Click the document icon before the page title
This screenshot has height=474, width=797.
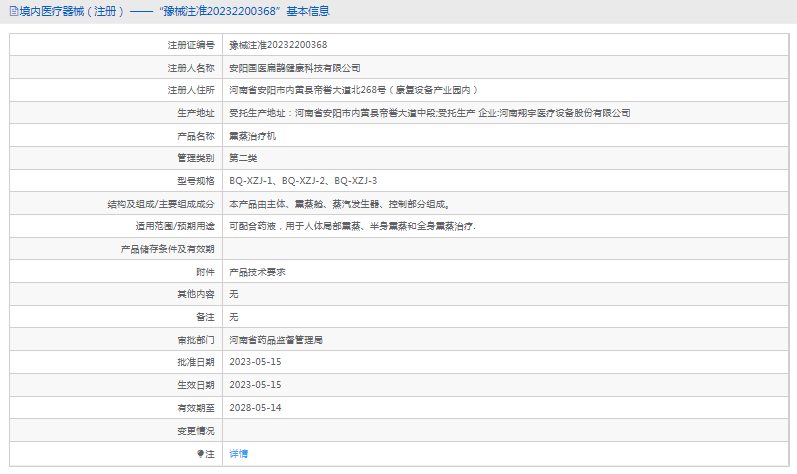(x=14, y=11)
